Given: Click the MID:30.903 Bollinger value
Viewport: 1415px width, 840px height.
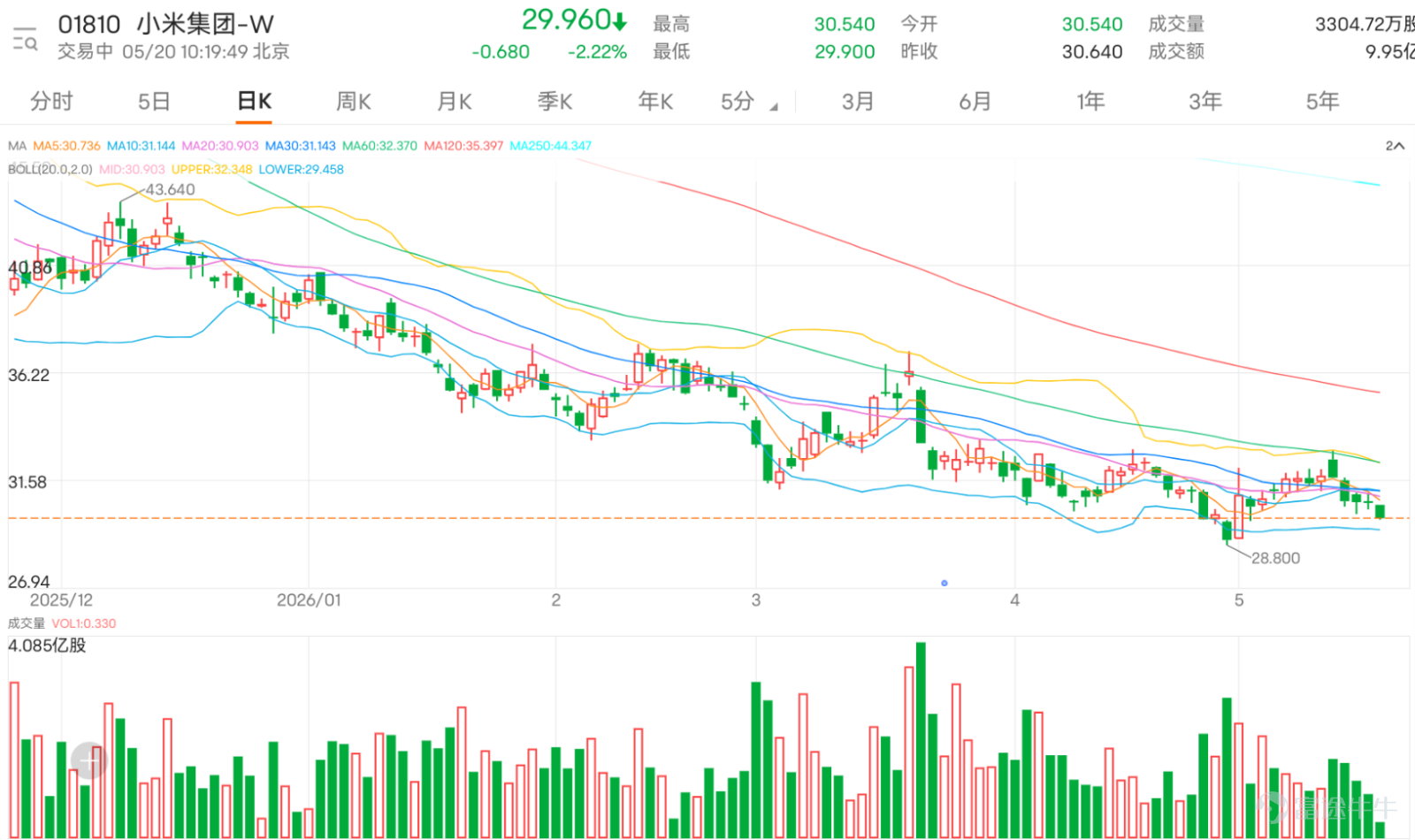Looking at the screenshot, I should (x=132, y=169).
